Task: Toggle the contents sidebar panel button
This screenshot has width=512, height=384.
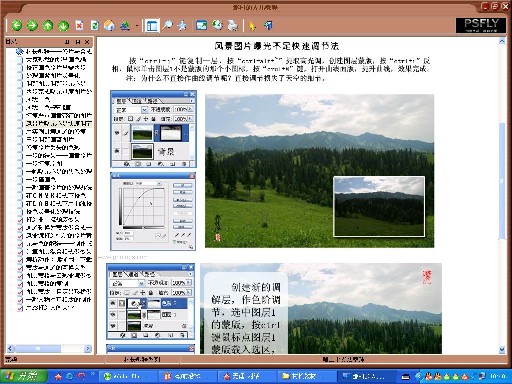Action: click(x=152, y=25)
